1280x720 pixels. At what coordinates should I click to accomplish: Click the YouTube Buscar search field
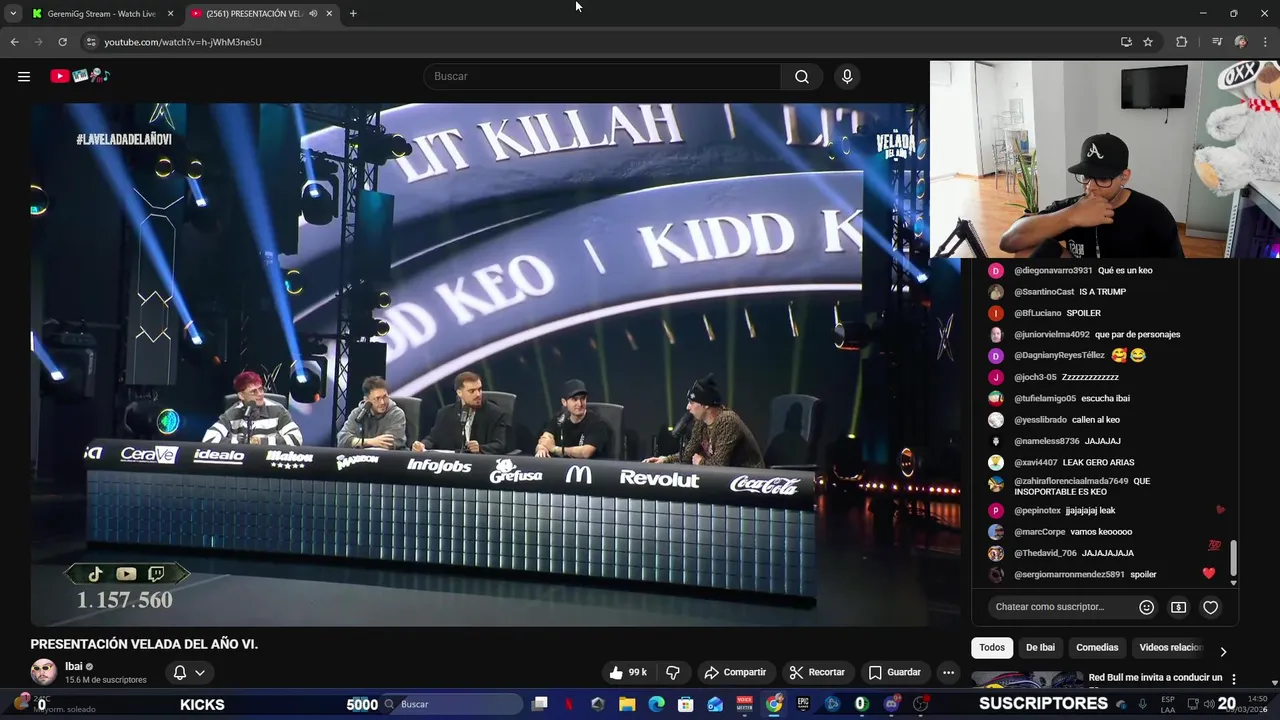(x=602, y=76)
